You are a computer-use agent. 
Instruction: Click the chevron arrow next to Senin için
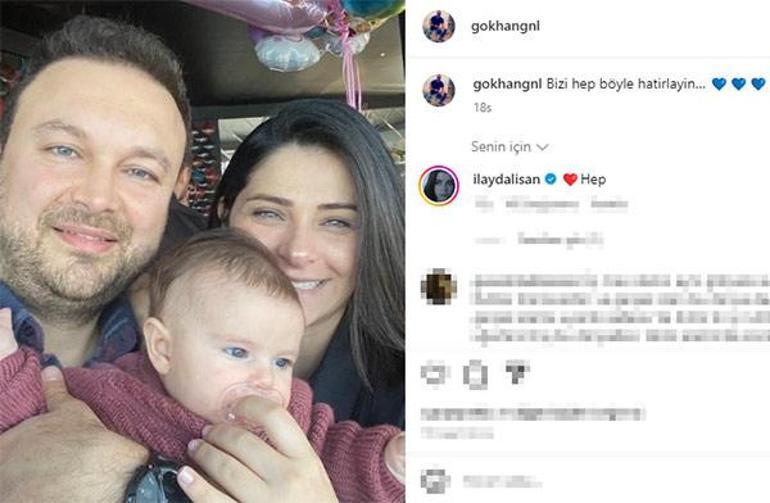tap(543, 147)
